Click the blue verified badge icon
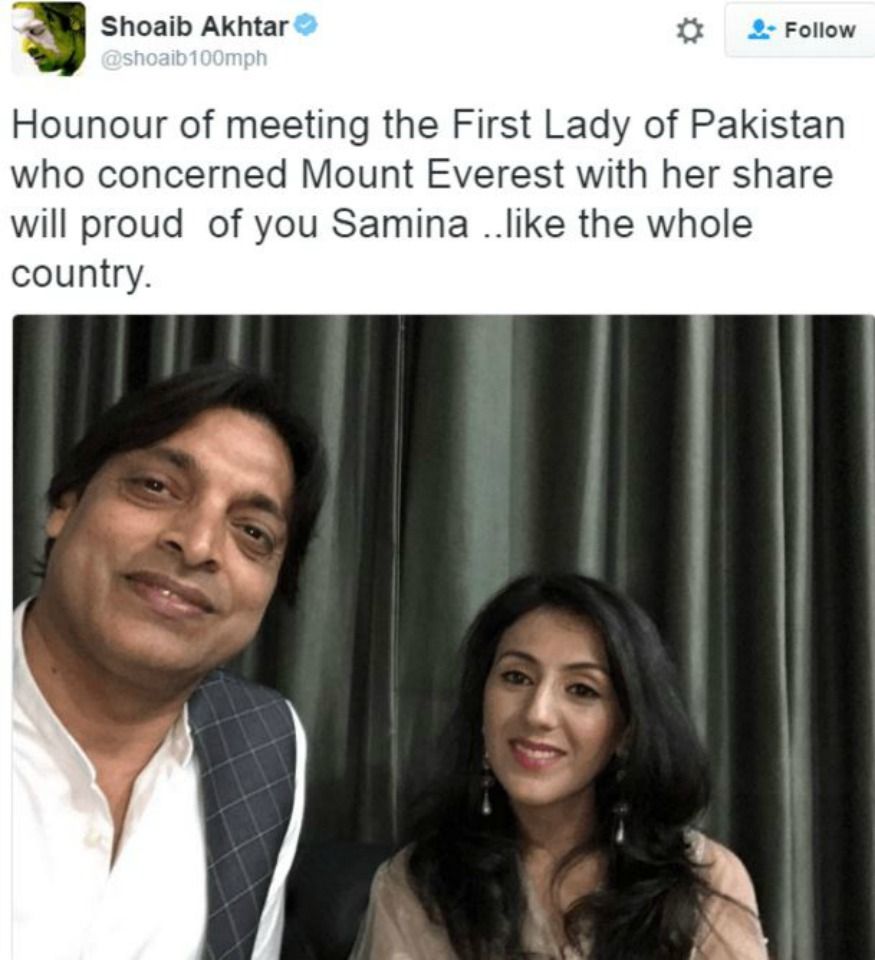 pos(306,26)
